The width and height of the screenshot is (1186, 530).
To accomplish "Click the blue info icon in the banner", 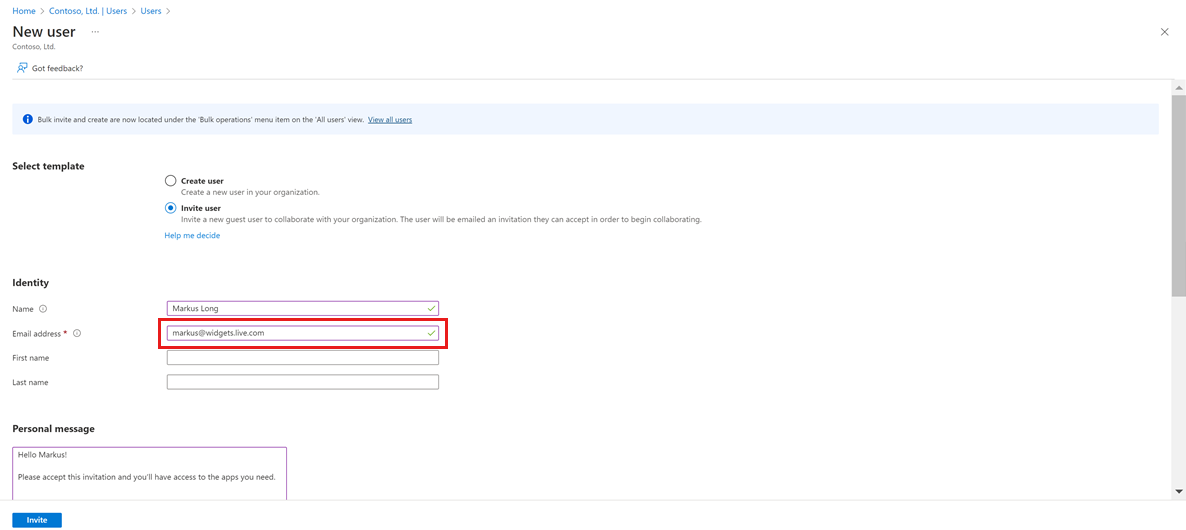I will point(28,119).
